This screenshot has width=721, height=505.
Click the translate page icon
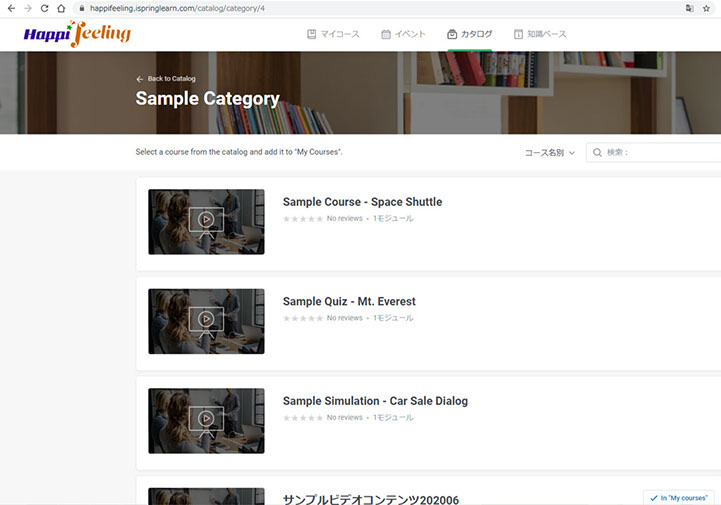[x=689, y=8]
